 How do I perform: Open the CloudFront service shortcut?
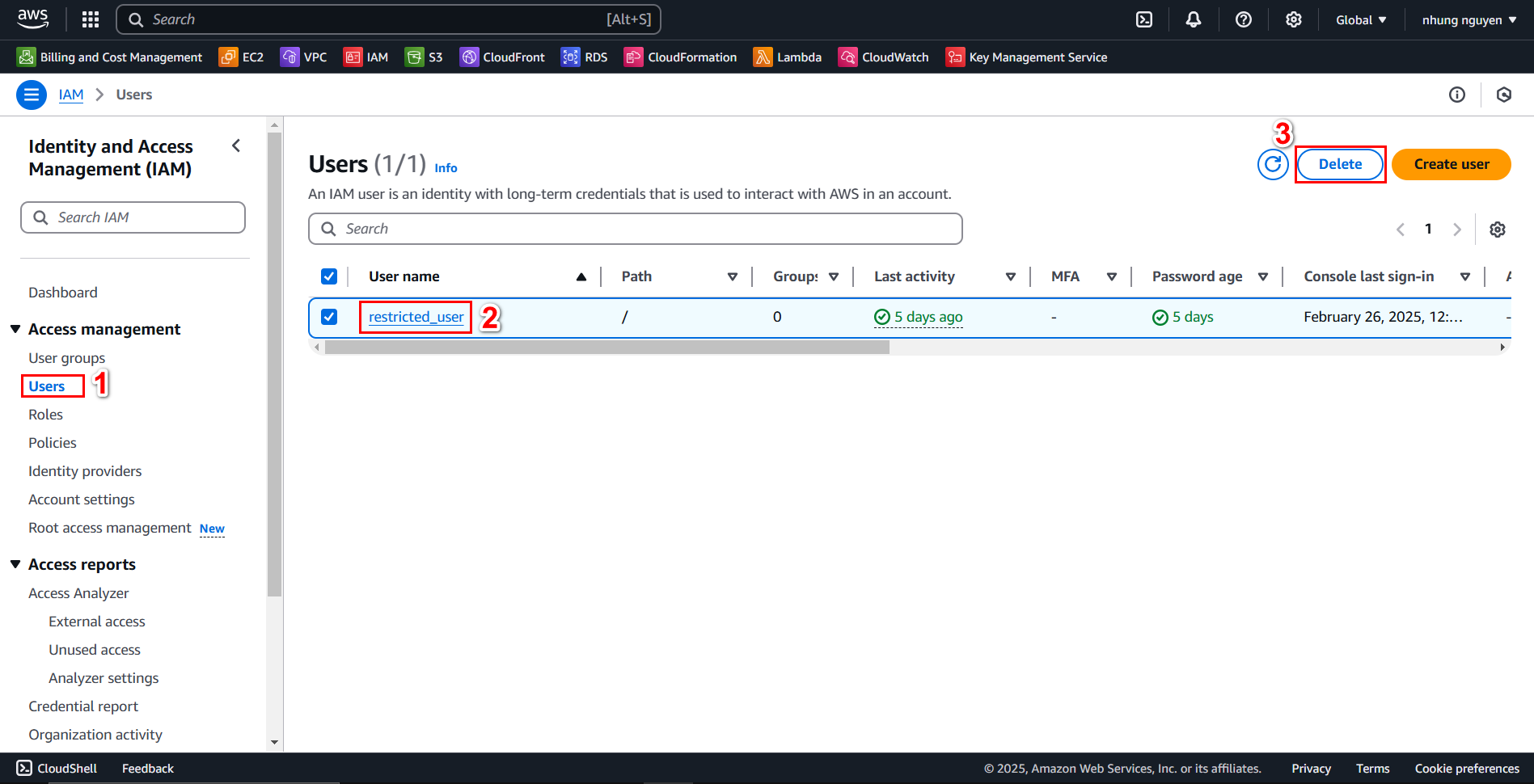pyautogui.click(x=502, y=57)
